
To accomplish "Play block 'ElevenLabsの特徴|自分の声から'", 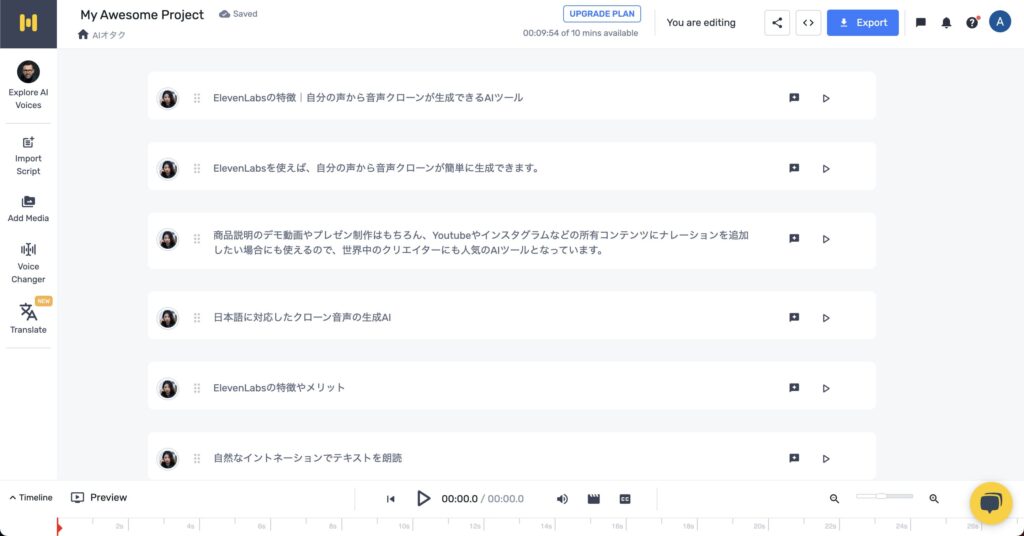I will (826, 99).
